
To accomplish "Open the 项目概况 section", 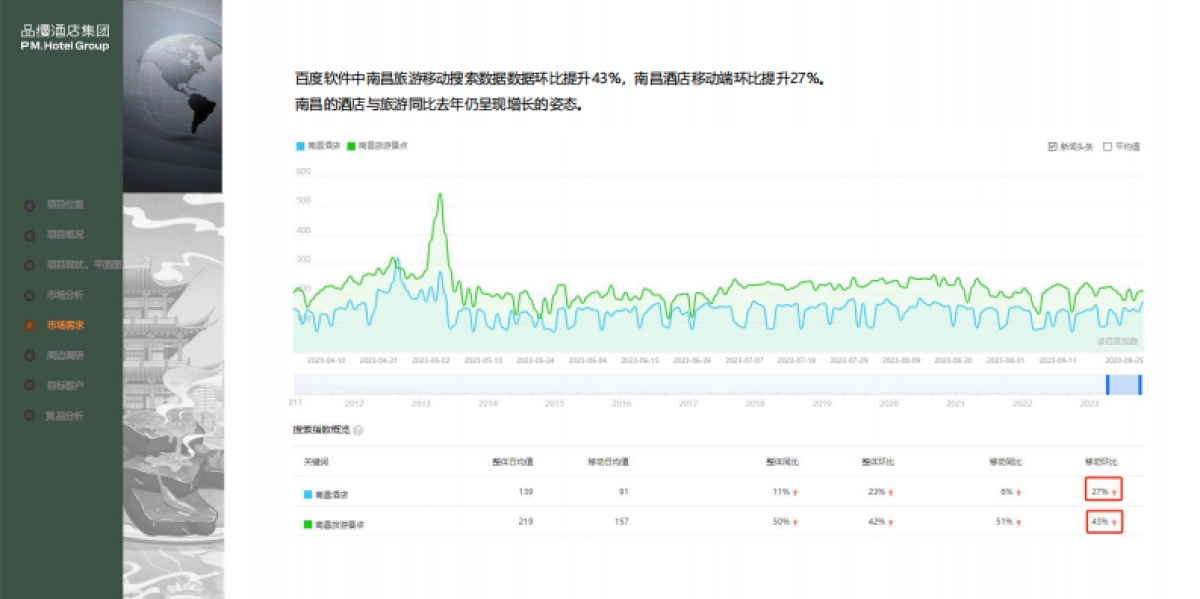I will click(x=65, y=235).
